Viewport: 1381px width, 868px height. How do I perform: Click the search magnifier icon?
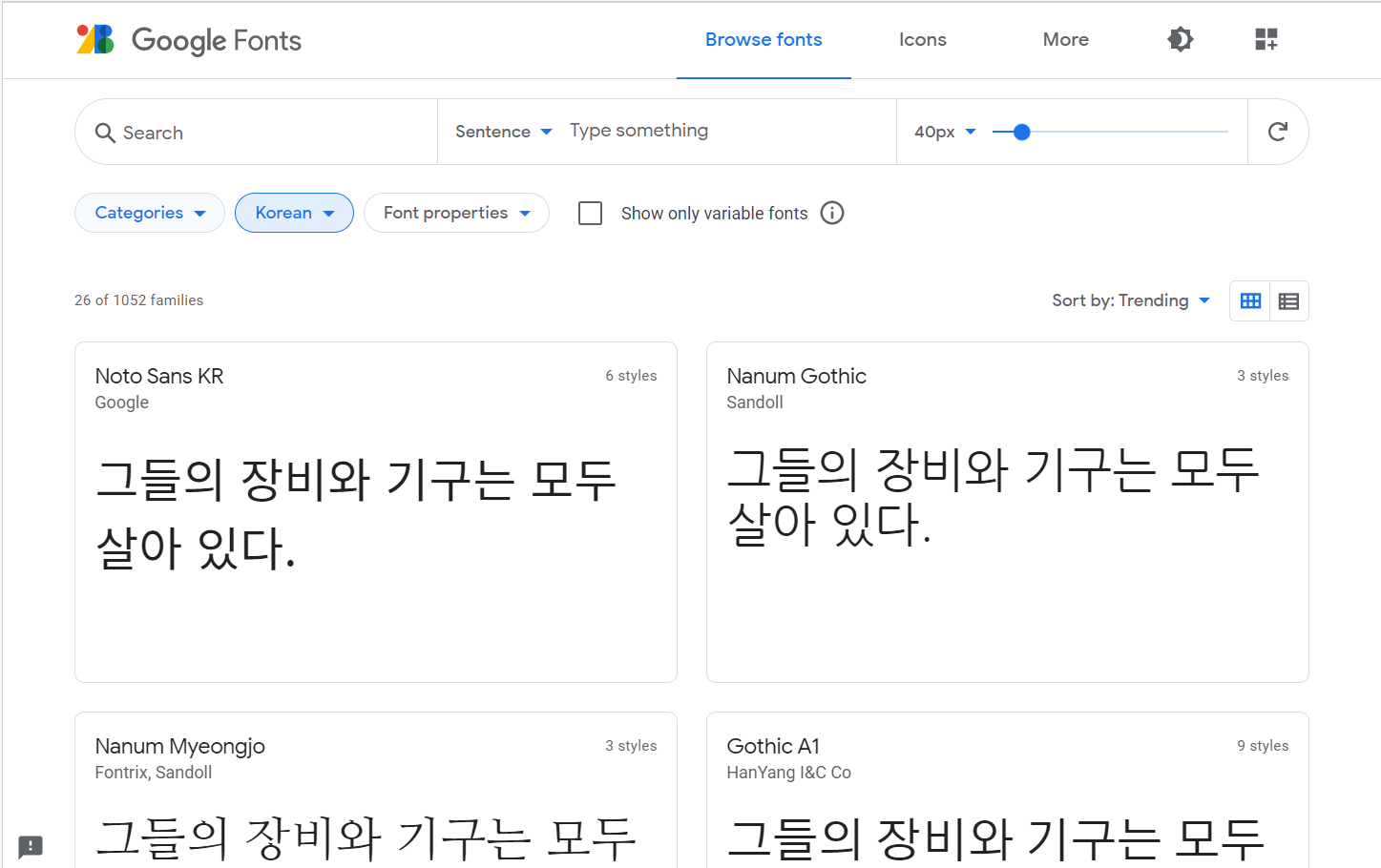105,133
